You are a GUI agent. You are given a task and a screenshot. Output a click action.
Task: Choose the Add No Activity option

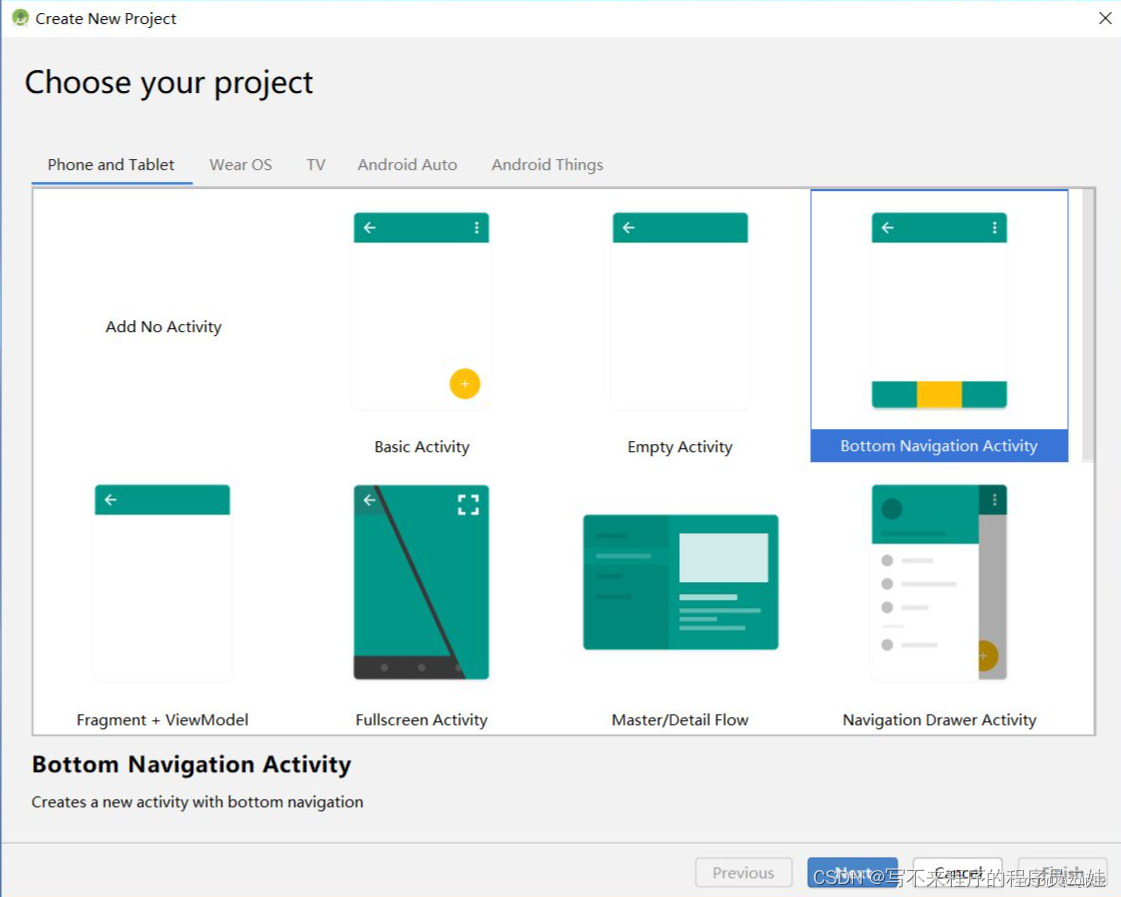[163, 327]
